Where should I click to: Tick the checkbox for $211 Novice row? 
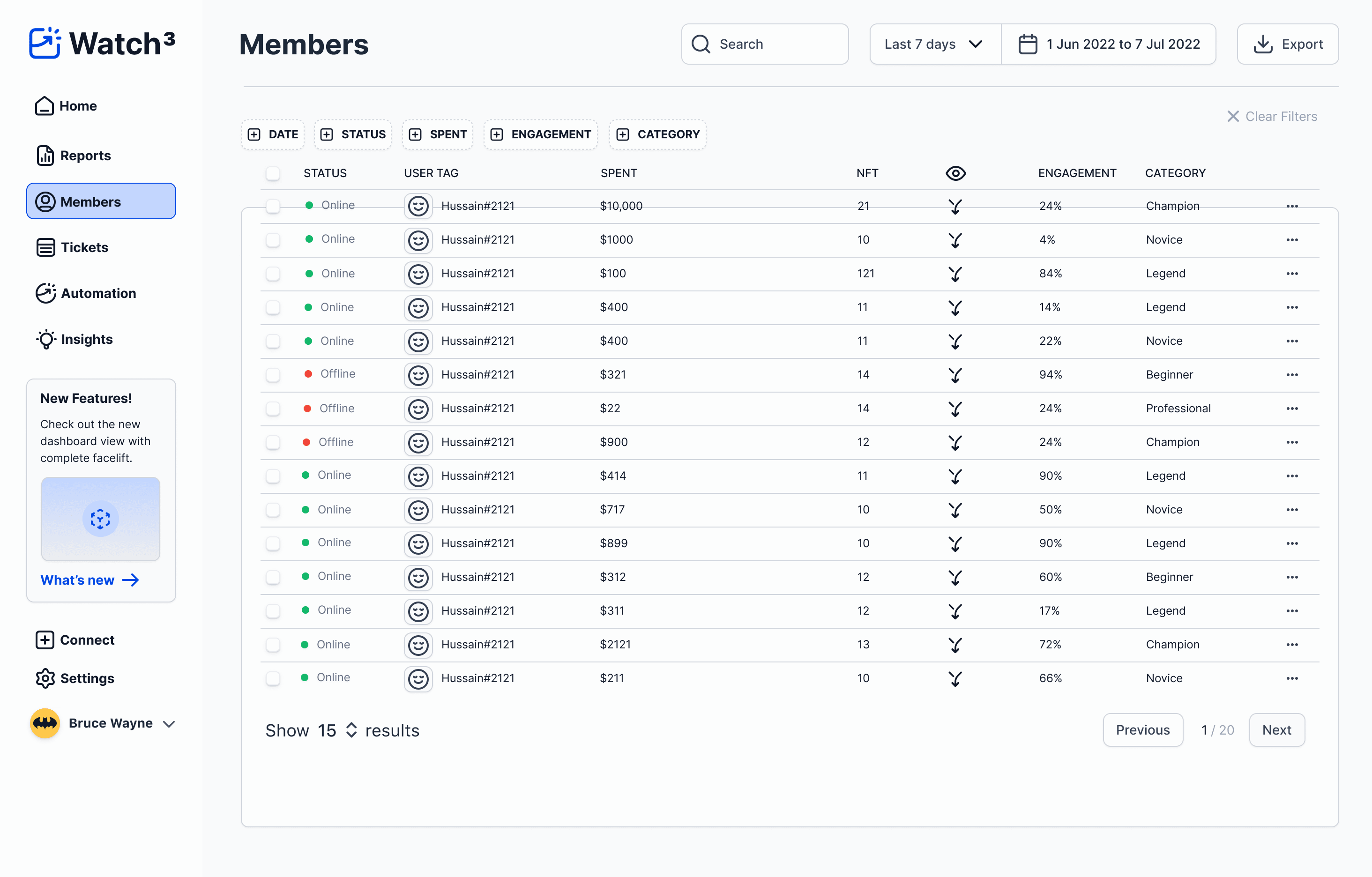(273, 678)
